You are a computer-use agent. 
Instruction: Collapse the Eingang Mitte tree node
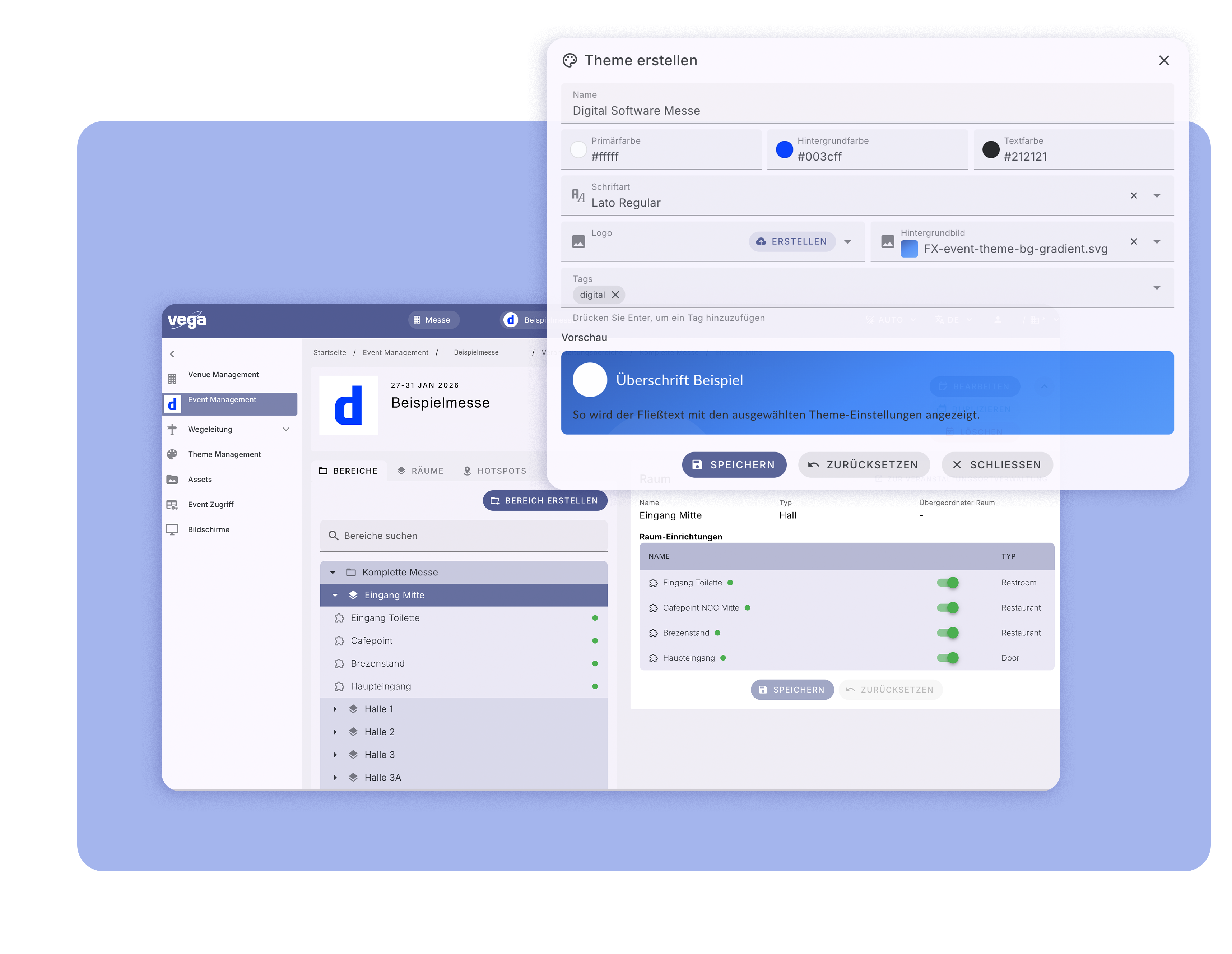pos(335,595)
